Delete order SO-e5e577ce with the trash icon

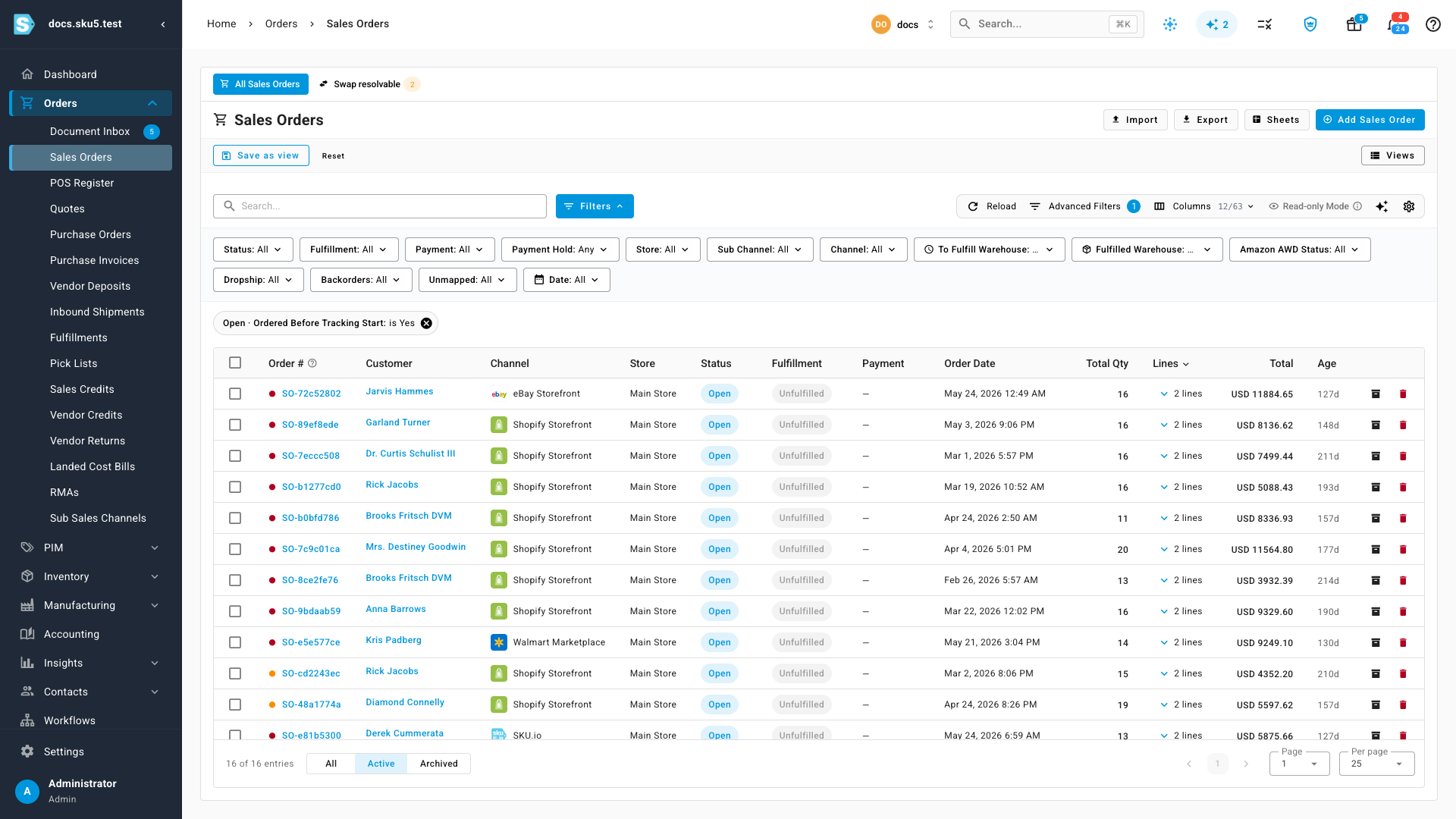1403,642
